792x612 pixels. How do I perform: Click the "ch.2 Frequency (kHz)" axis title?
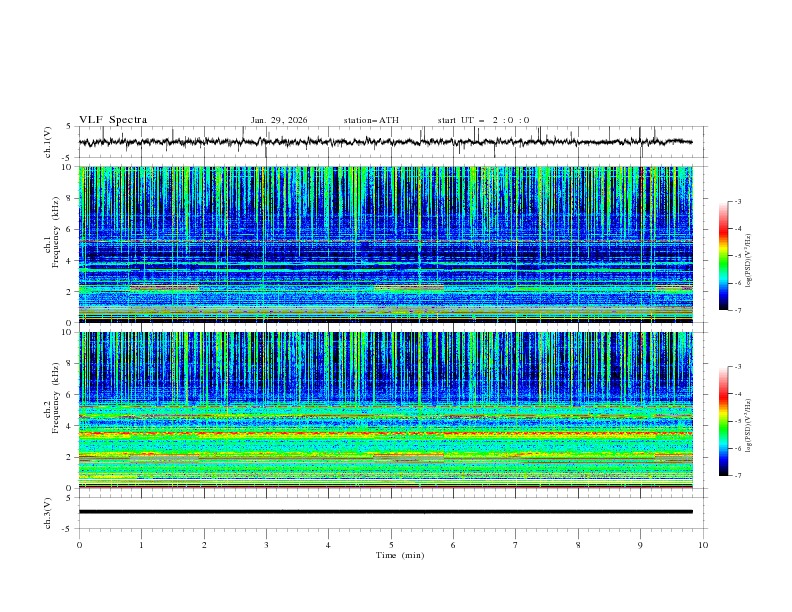(52, 397)
